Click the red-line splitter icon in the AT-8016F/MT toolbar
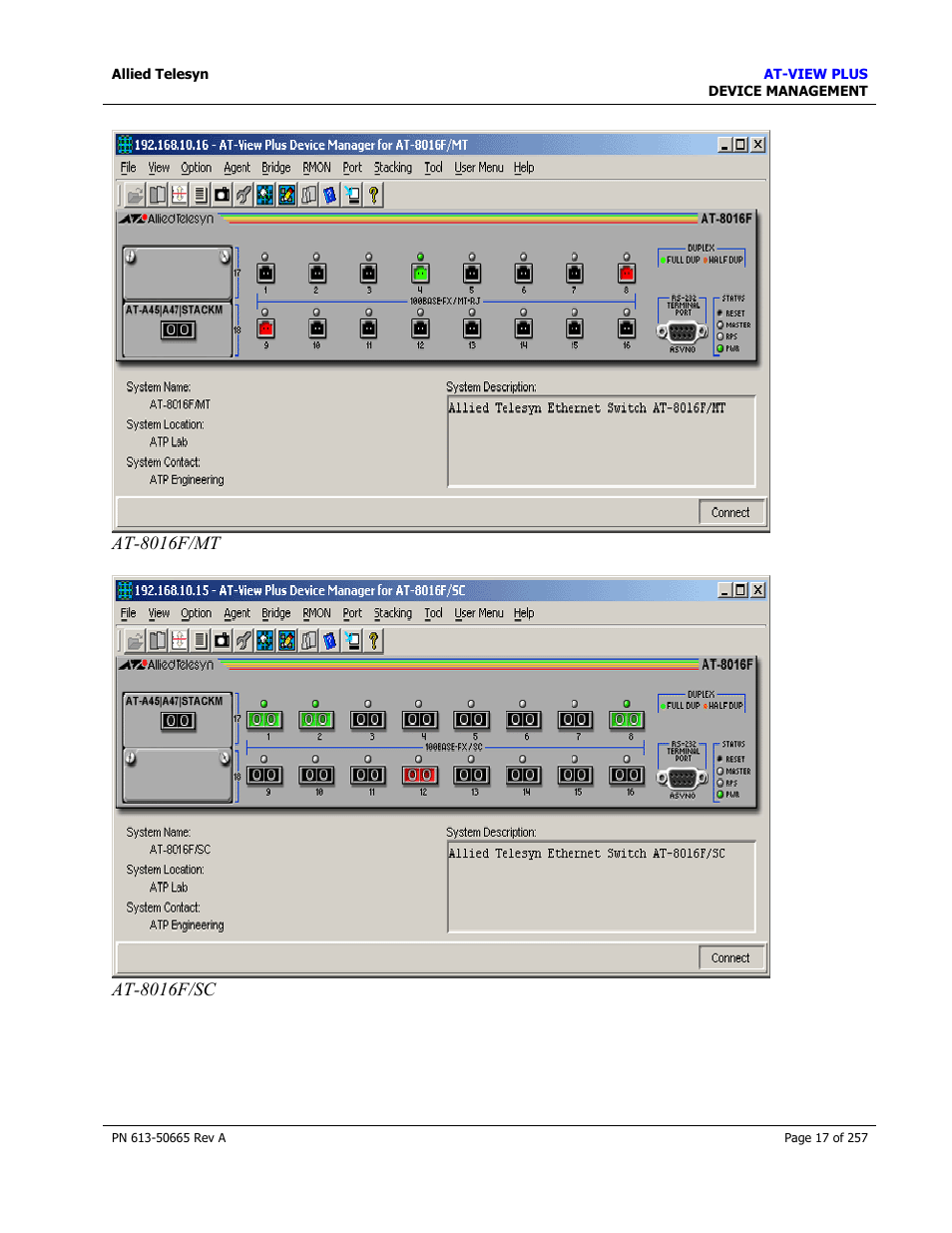The height and width of the screenshot is (1233, 952). (180, 196)
